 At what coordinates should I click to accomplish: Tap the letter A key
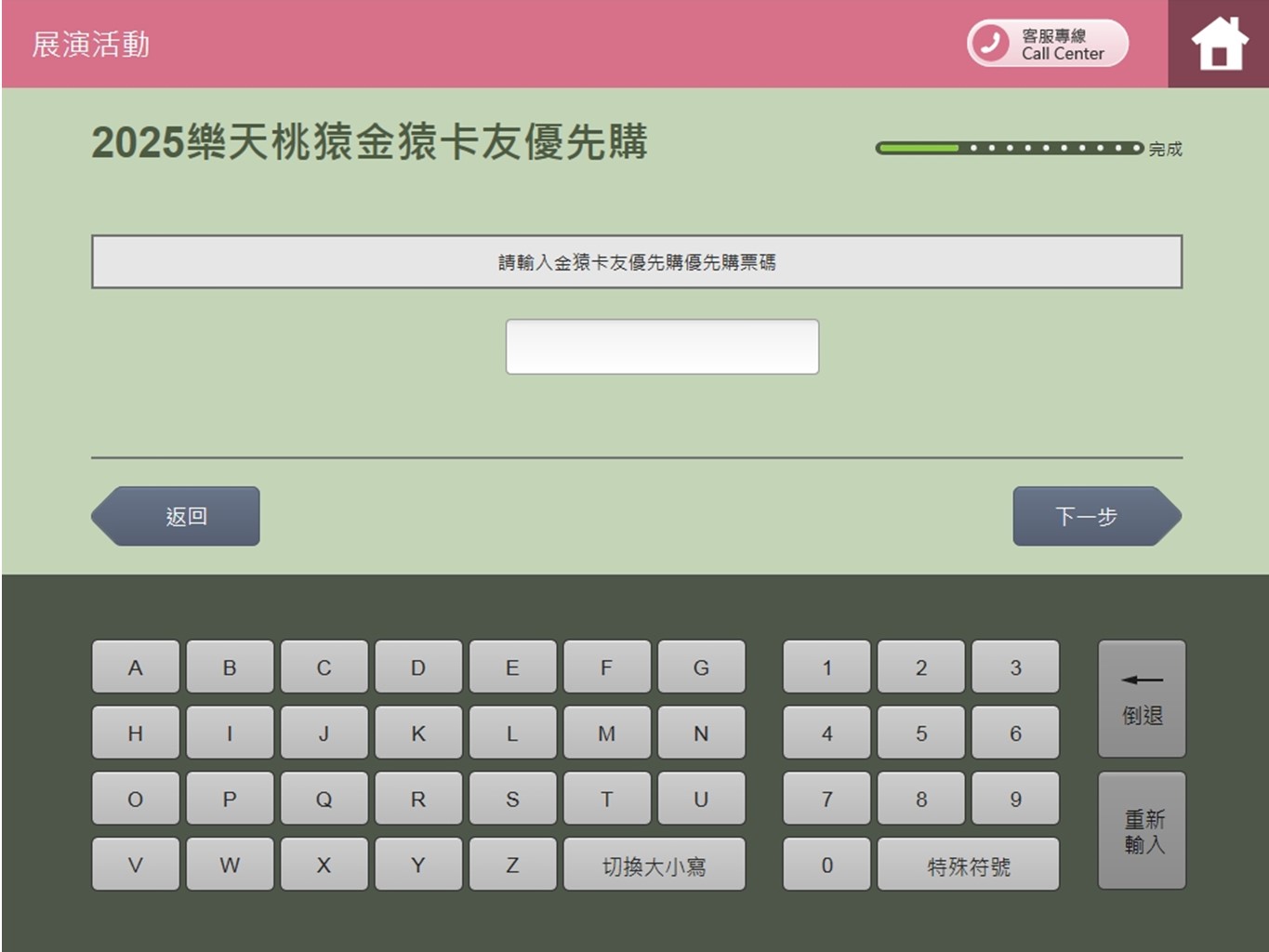tap(136, 667)
